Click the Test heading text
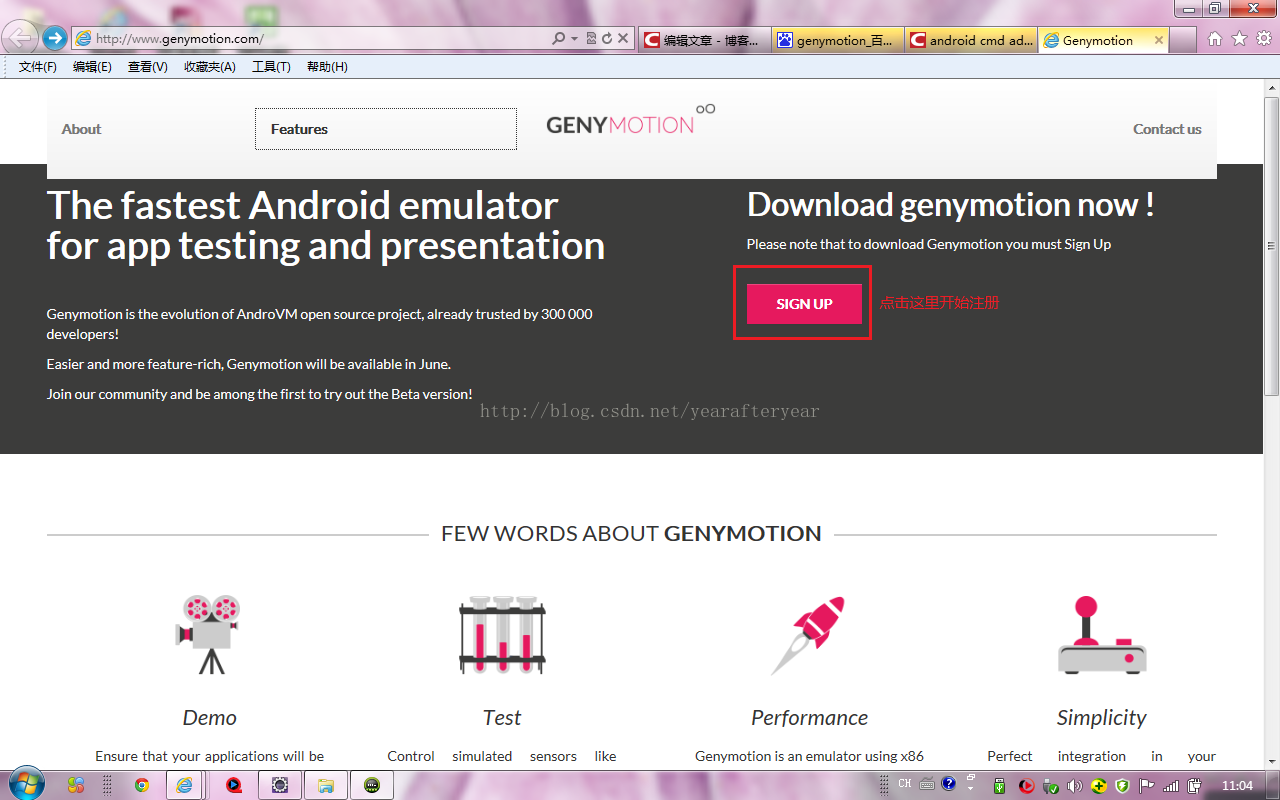 (x=502, y=718)
